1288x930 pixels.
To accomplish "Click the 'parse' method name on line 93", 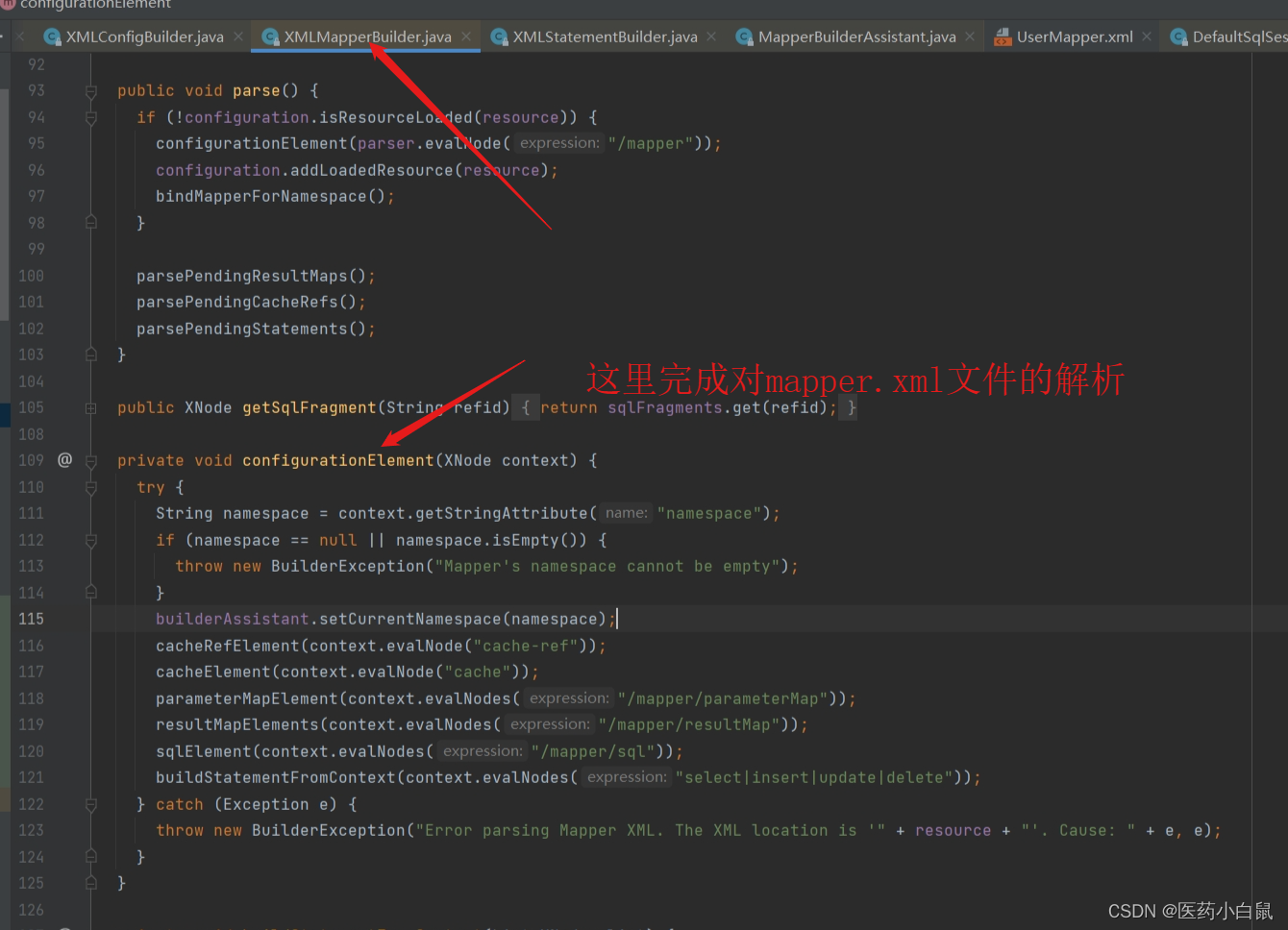I will (x=257, y=90).
